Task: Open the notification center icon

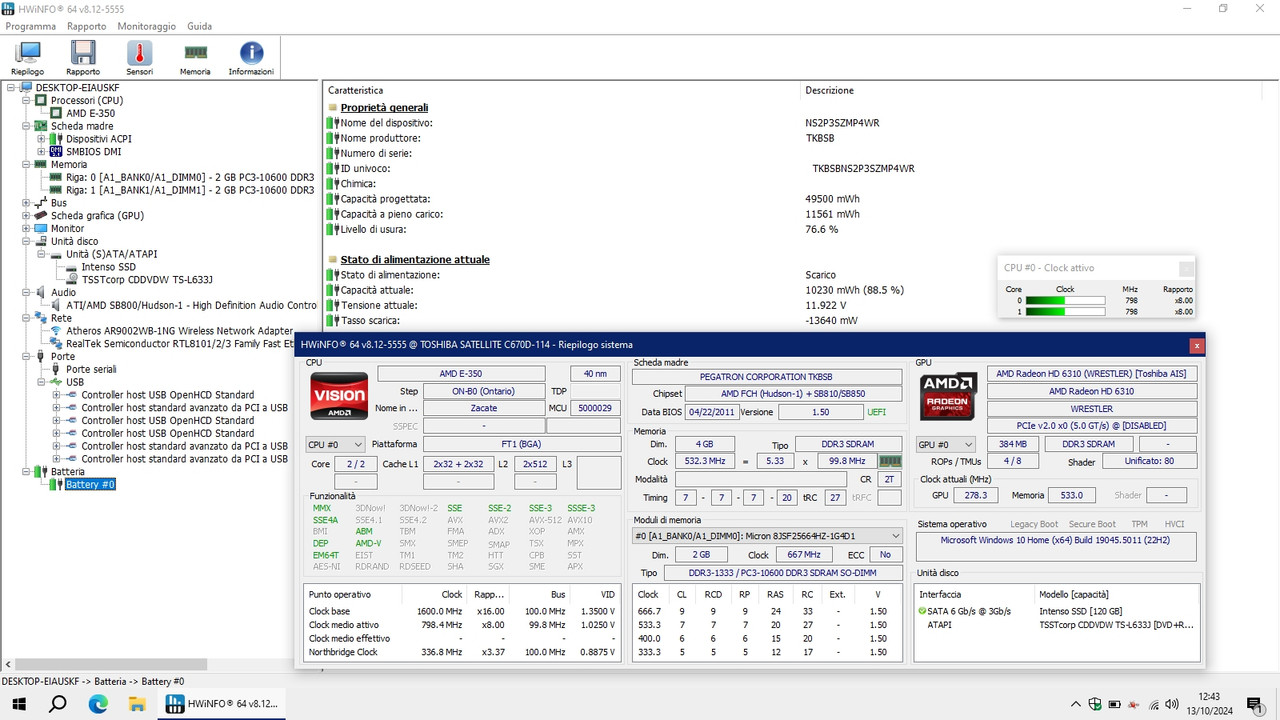Action: pos(1254,704)
